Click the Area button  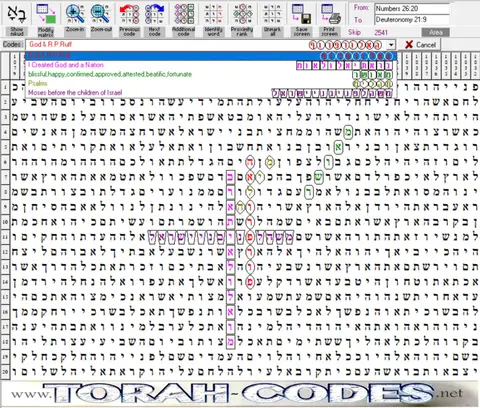click(435, 32)
